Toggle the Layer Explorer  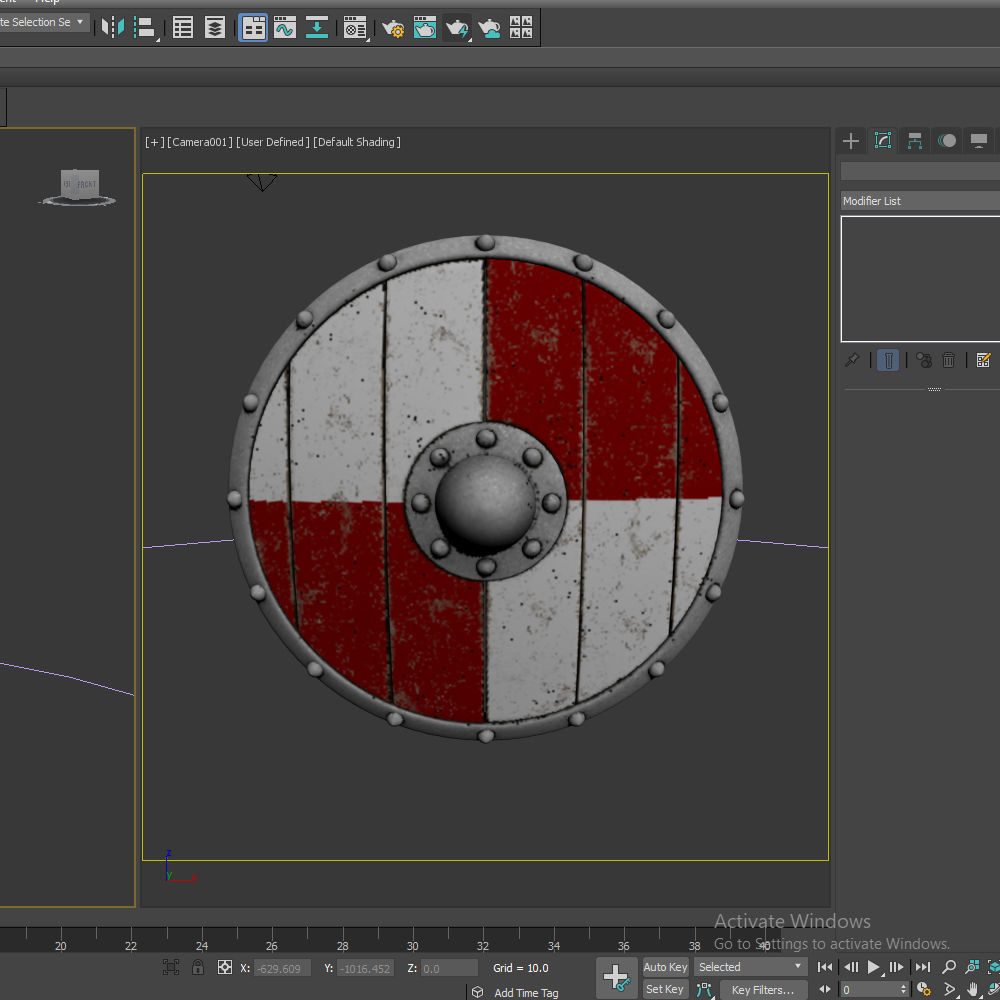point(215,27)
